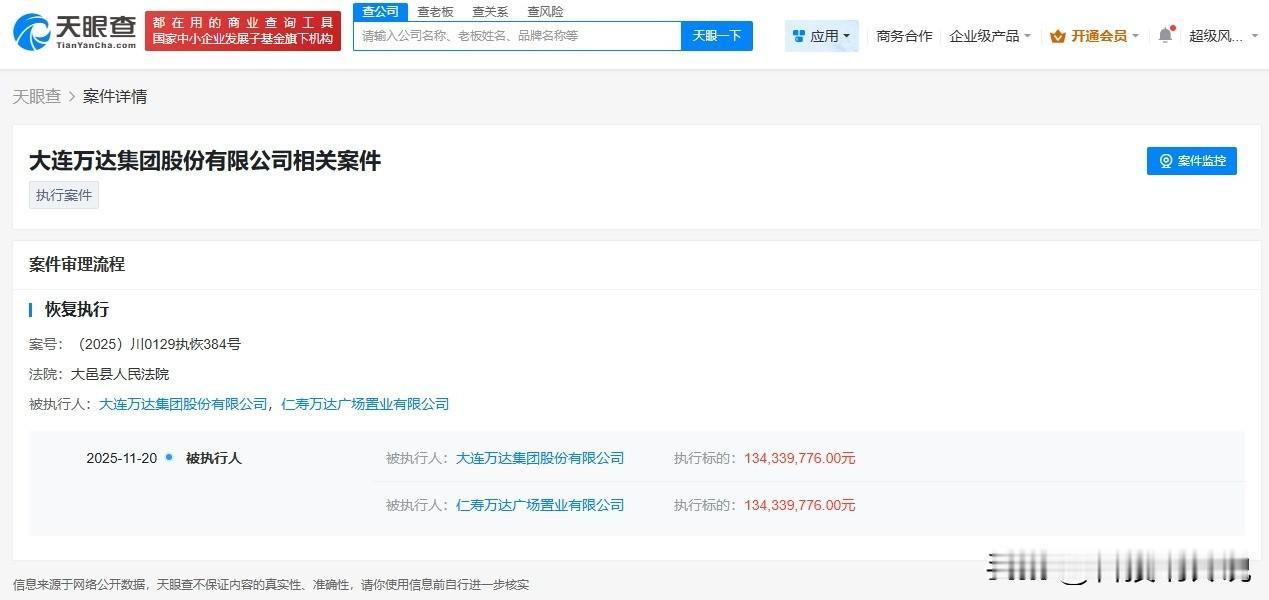This screenshot has height=600, width=1269.
Task: Click the 2025-11-20 timeline marker dot
Action: tap(169, 457)
